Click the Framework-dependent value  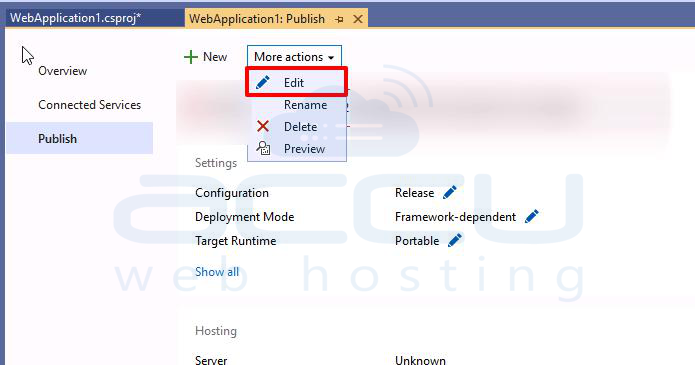455,217
